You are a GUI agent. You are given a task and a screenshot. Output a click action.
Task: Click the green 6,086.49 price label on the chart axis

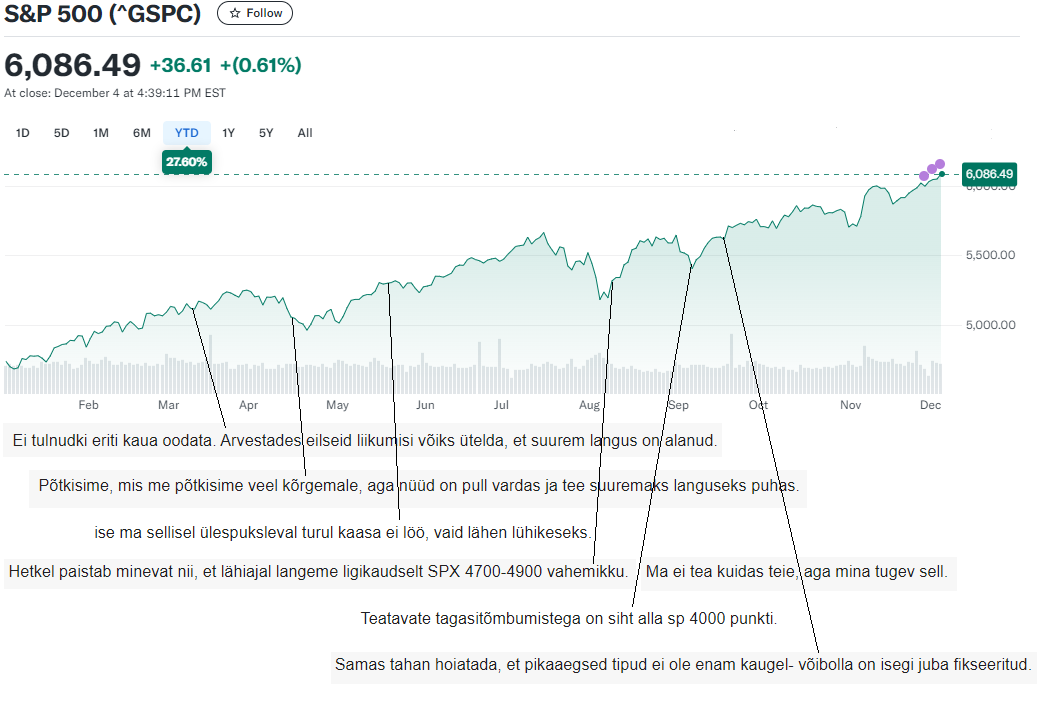989,174
